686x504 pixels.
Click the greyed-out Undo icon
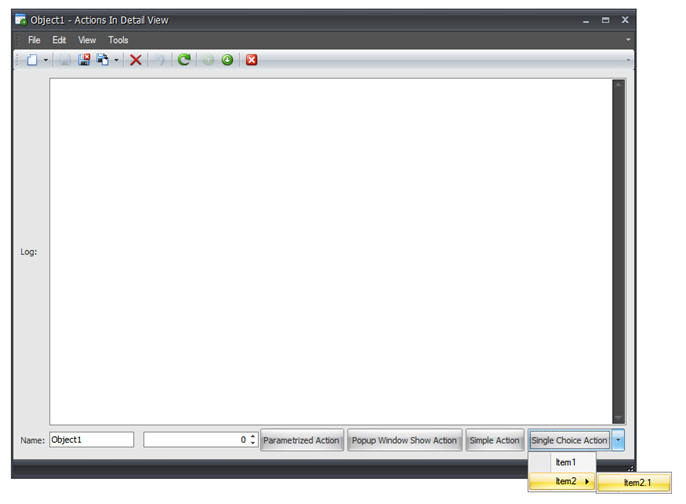click(x=160, y=60)
